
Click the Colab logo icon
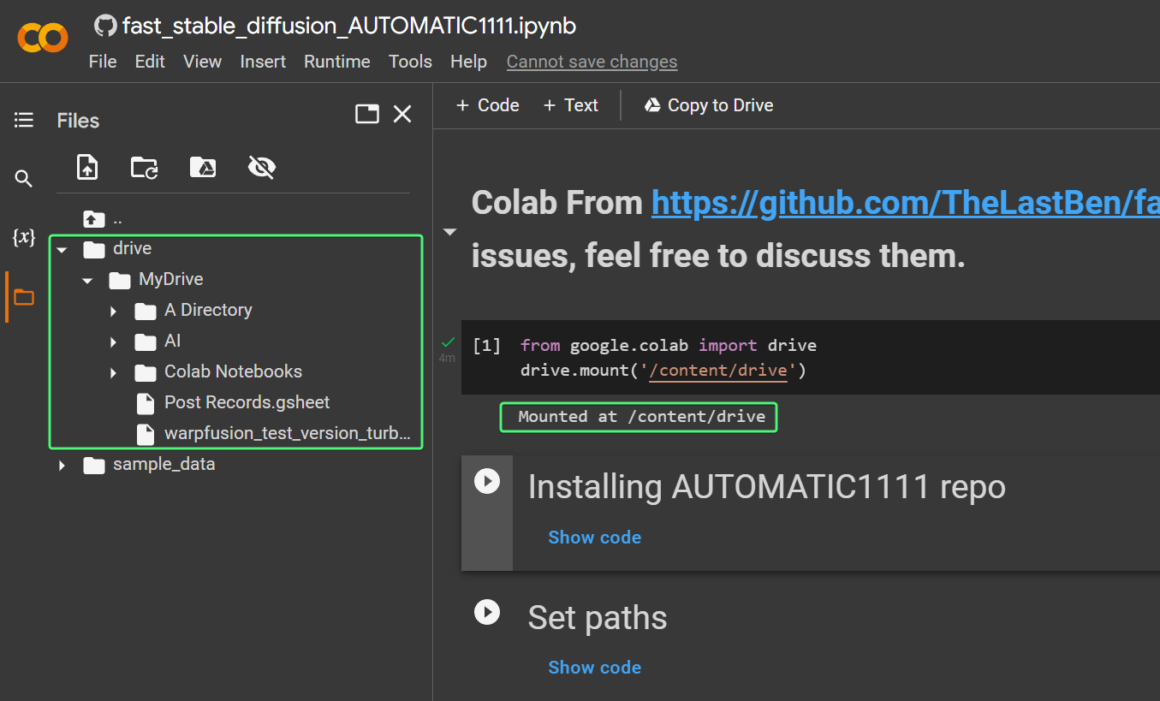coord(43,38)
